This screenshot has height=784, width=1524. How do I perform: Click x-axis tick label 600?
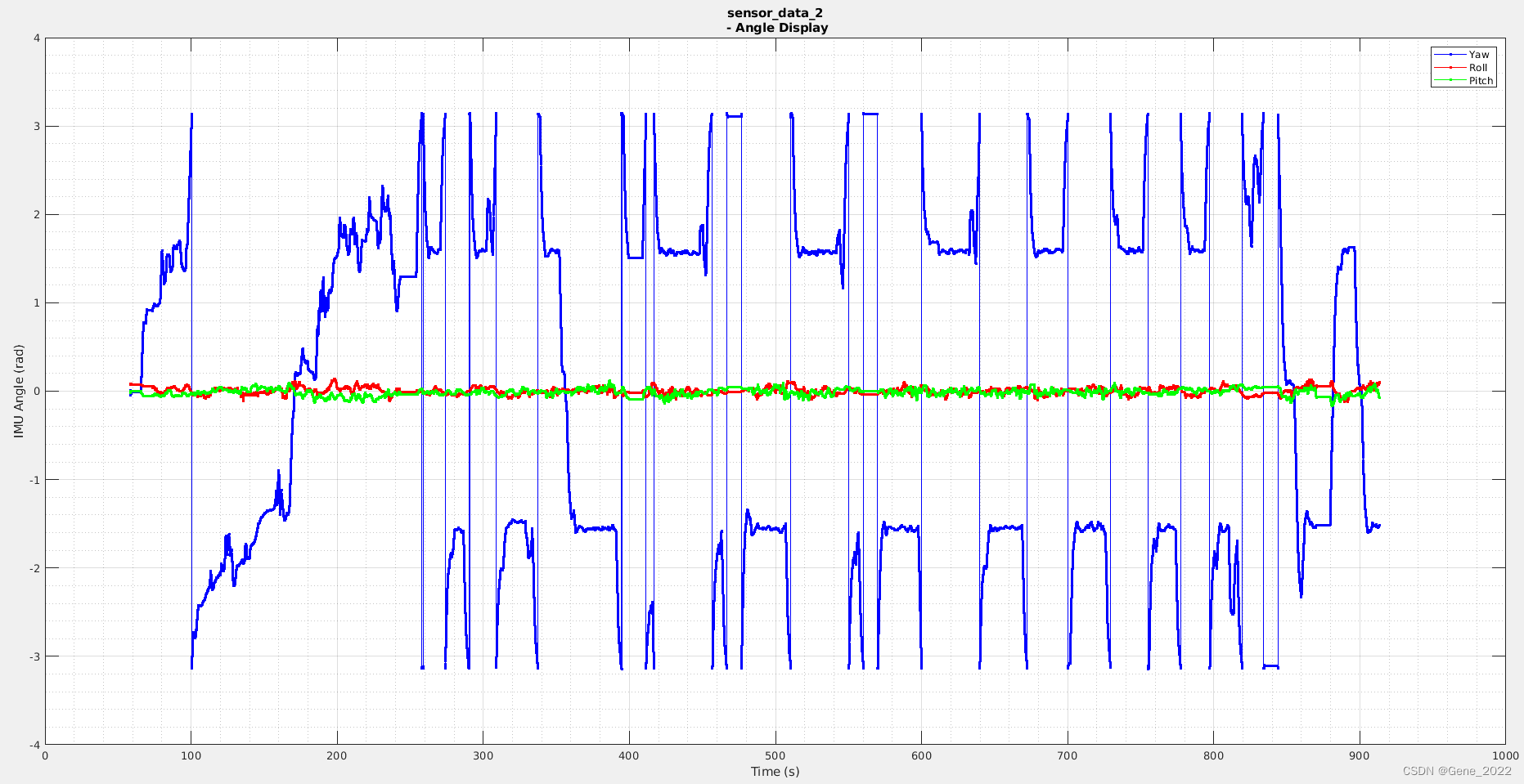click(x=921, y=756)
